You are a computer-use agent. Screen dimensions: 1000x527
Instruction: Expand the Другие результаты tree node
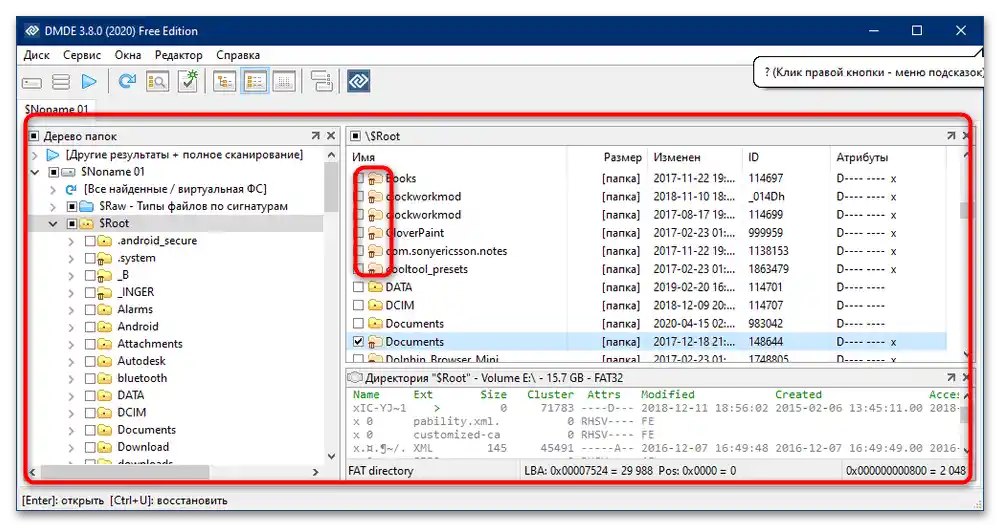point(35,154)
